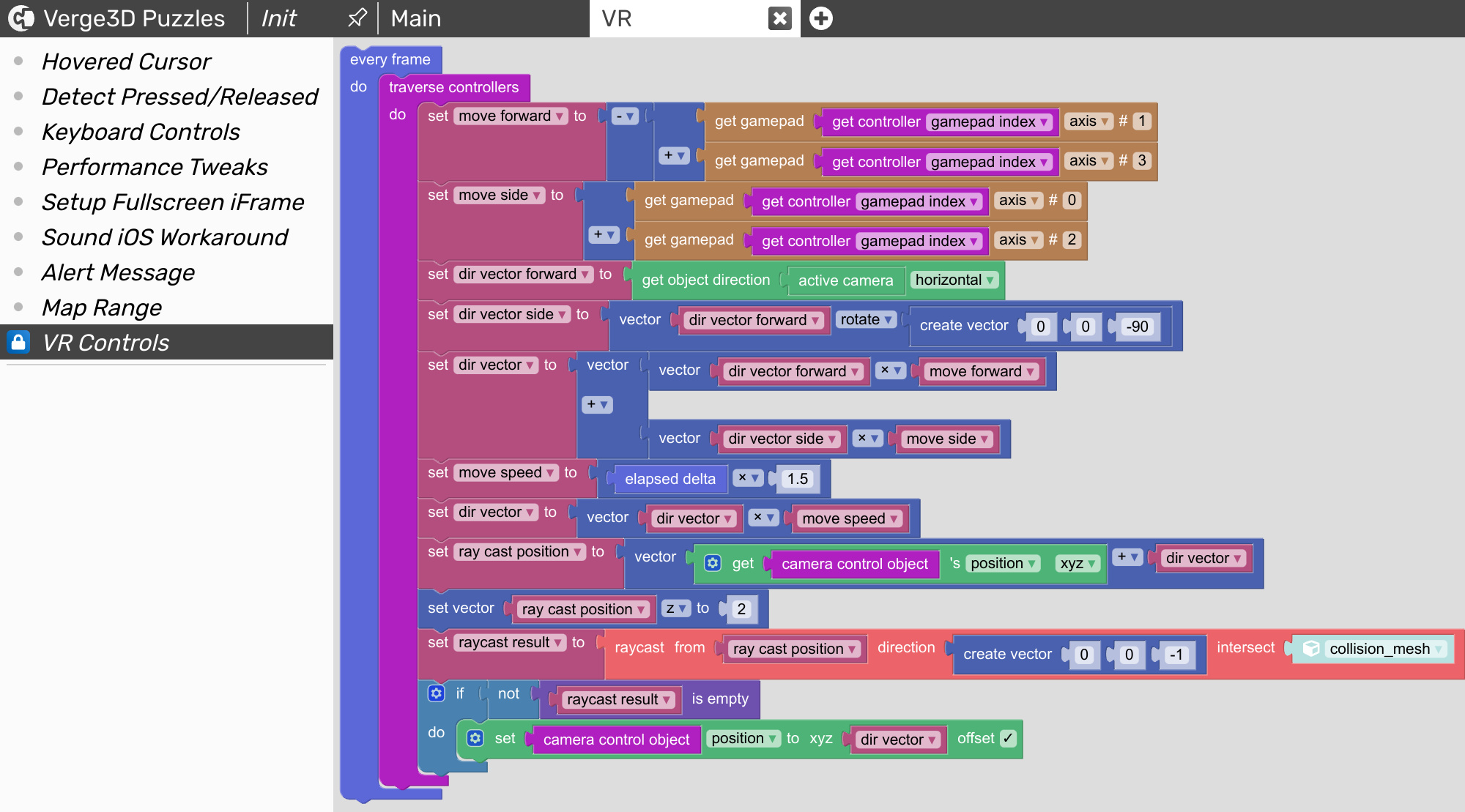Viewport: 1465px width, 812px height.
Task: Select the 'active camera' block
Action: [x=845, y=280]
